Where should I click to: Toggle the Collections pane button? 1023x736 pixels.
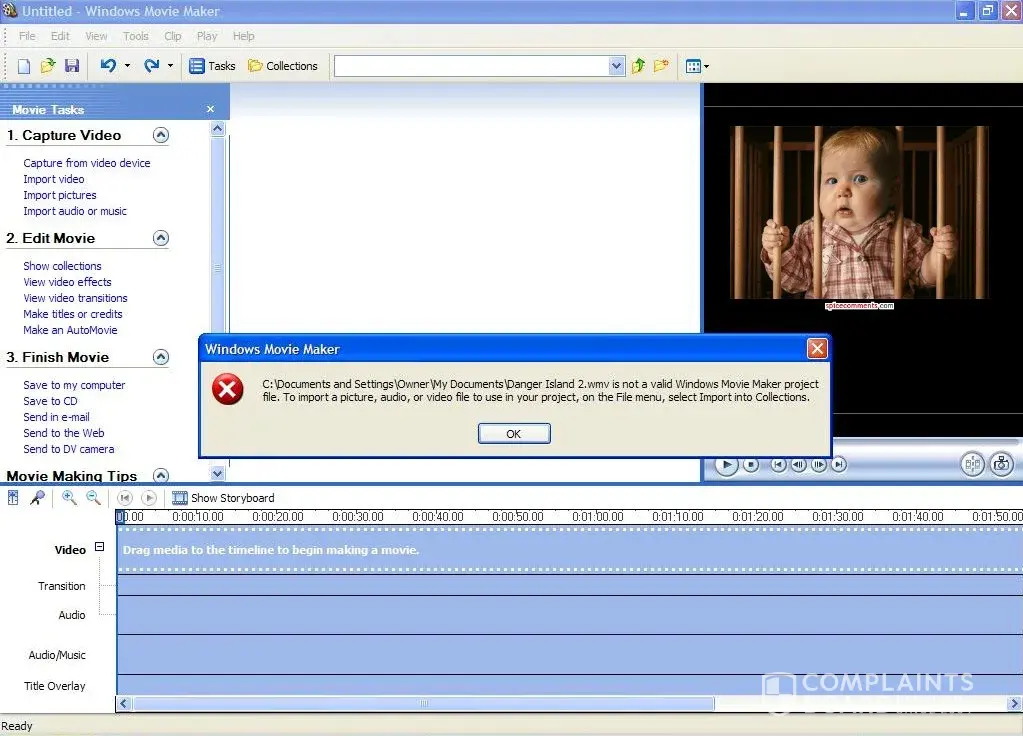pos(282,66)
